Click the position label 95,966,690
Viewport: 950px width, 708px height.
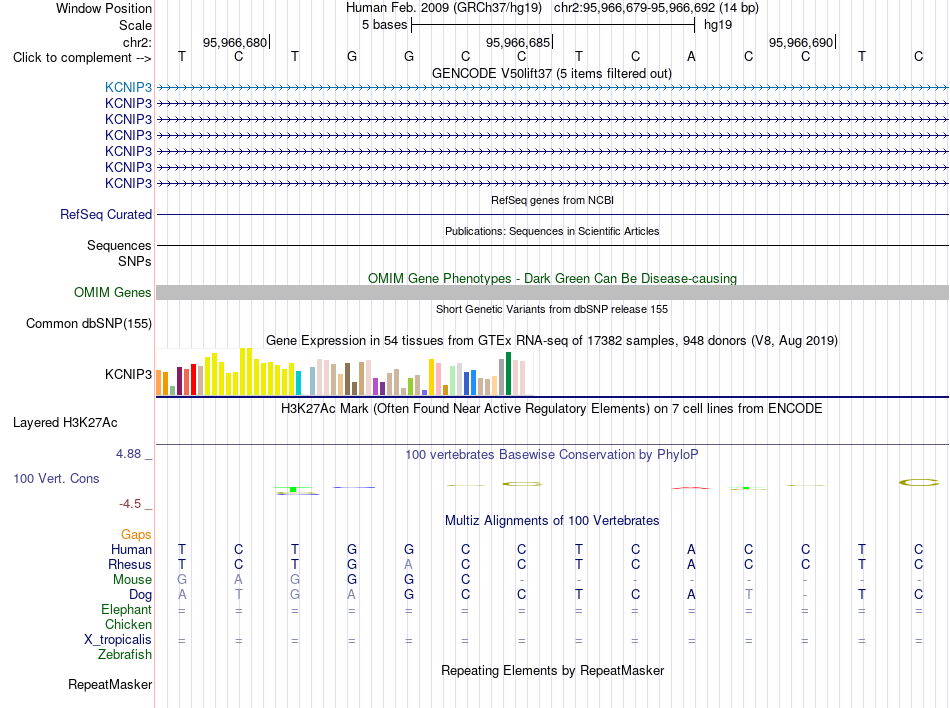pos(801,42)
